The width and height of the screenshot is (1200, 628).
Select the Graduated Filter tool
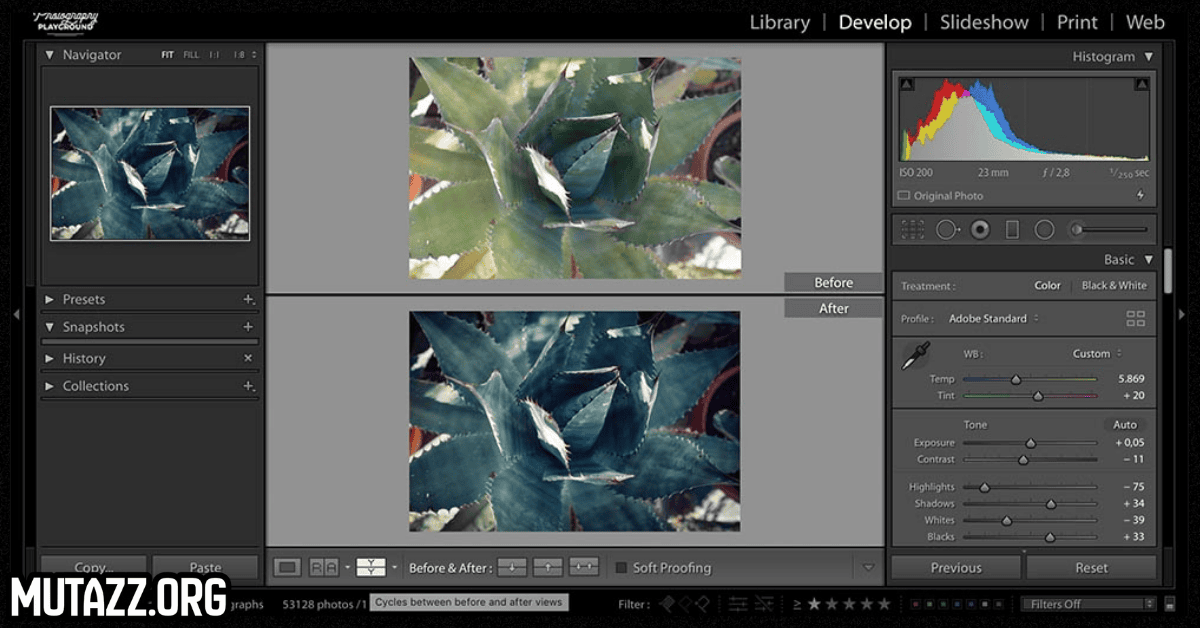pos(1012,230)
